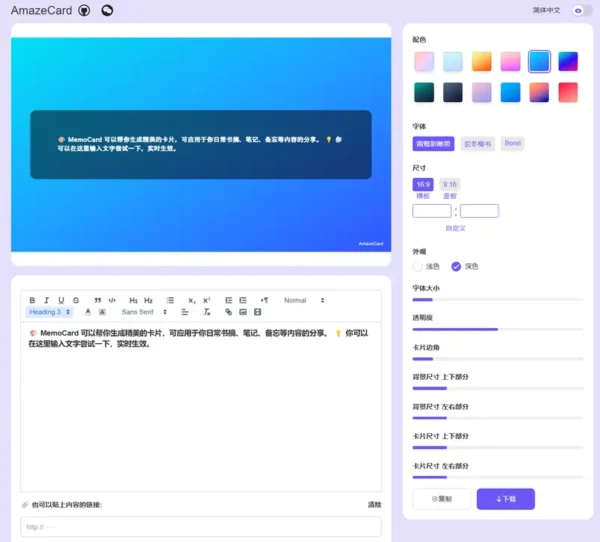Viewport: 600px width, 542px height.
Task: Pick the dark teal gradient swatch
Action: click(x=424, y=92)
